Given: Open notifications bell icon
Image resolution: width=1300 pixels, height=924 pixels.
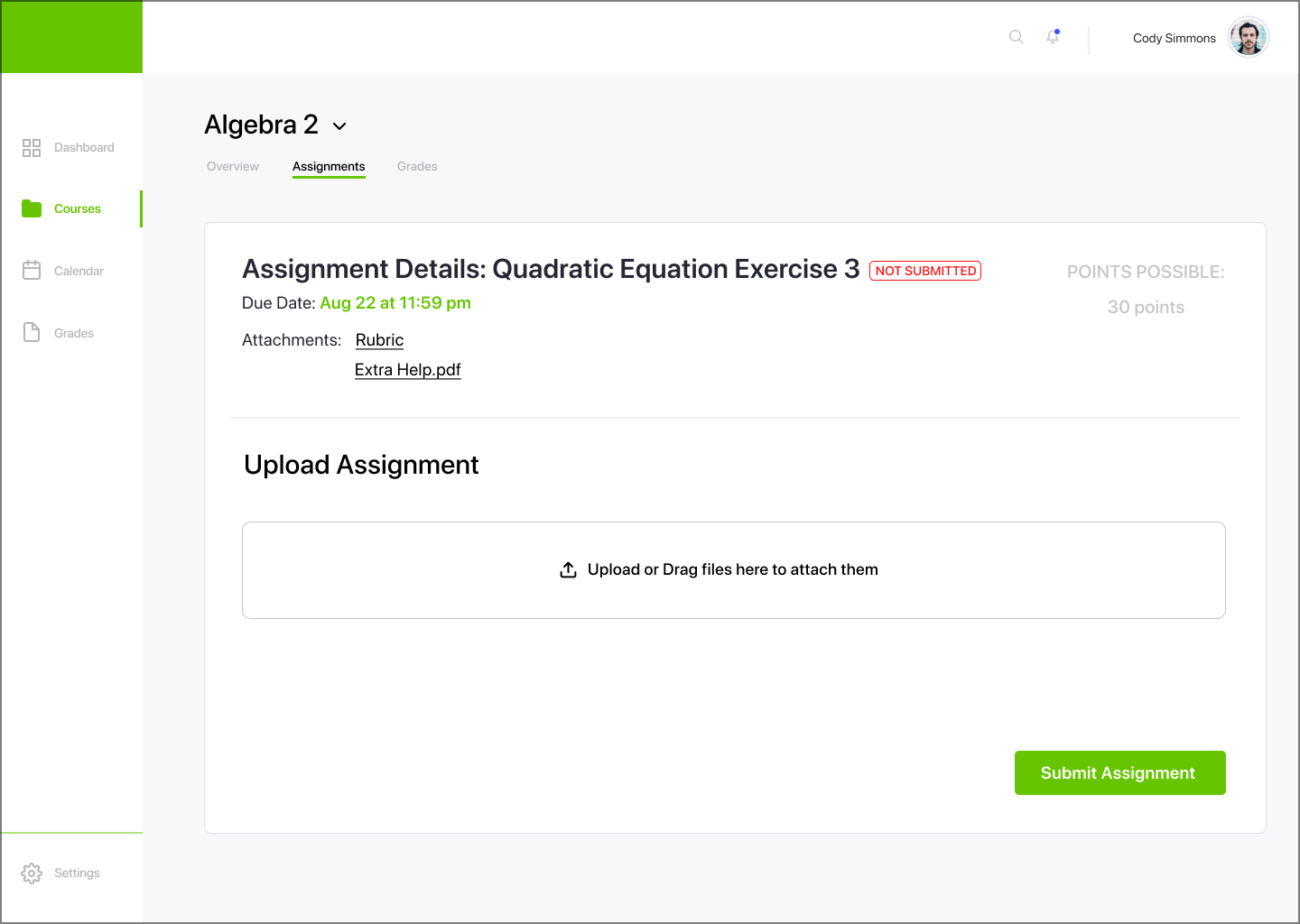Looking at the screenshot, I should [1053, 37].
